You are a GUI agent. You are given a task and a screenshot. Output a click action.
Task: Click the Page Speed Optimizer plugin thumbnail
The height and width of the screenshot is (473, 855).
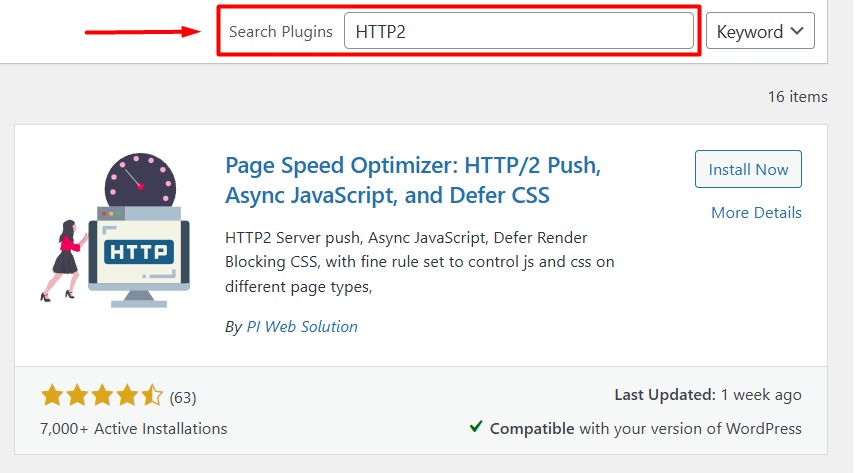[x=115, y=230]
